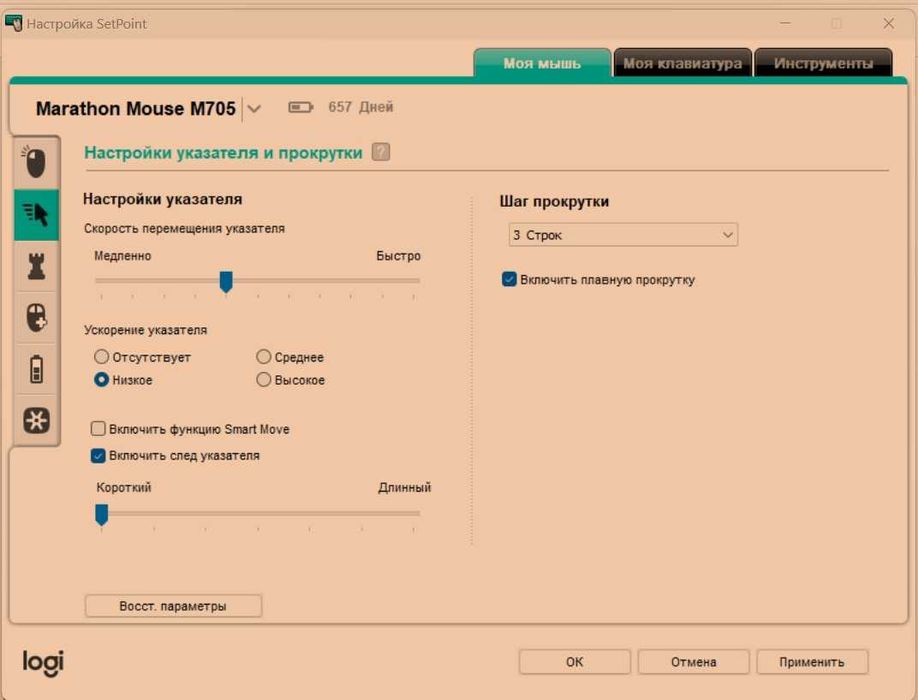Click the Медленно speed label

pyautogui.click(x=123, y=256)
